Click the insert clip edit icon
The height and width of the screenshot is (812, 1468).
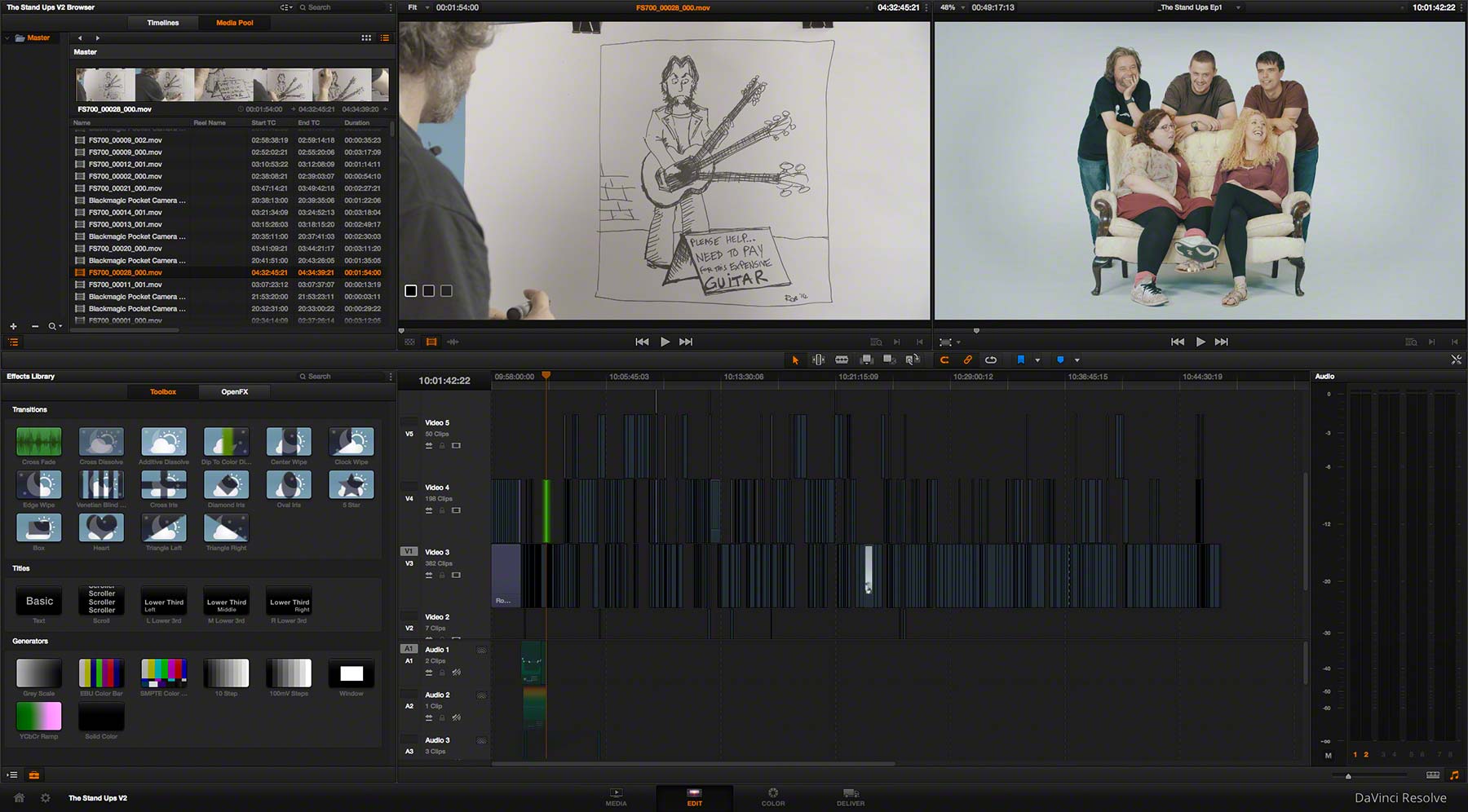pyautogui.click(x=867, y=360)
